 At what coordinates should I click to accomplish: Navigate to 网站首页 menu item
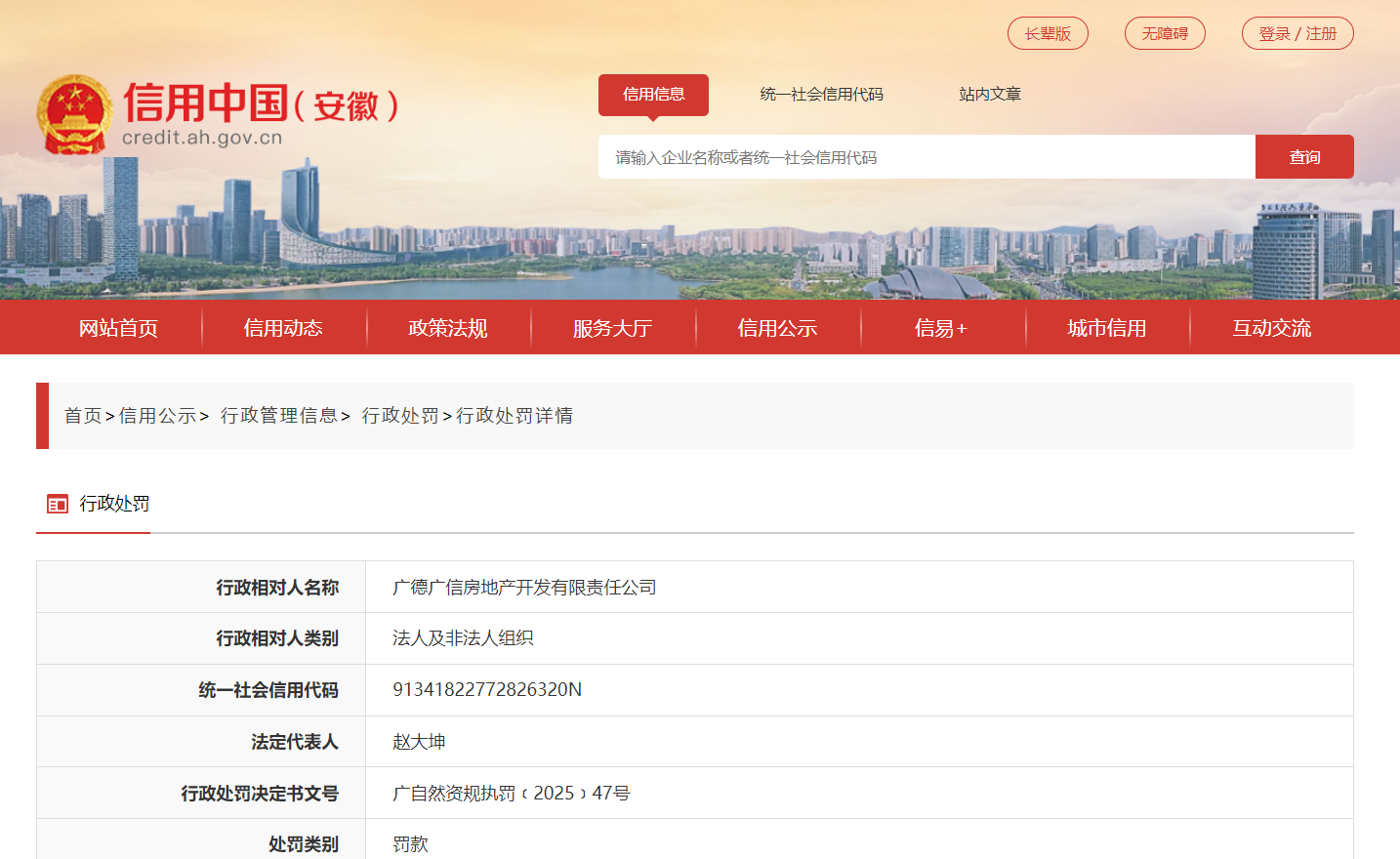[116, 327]
